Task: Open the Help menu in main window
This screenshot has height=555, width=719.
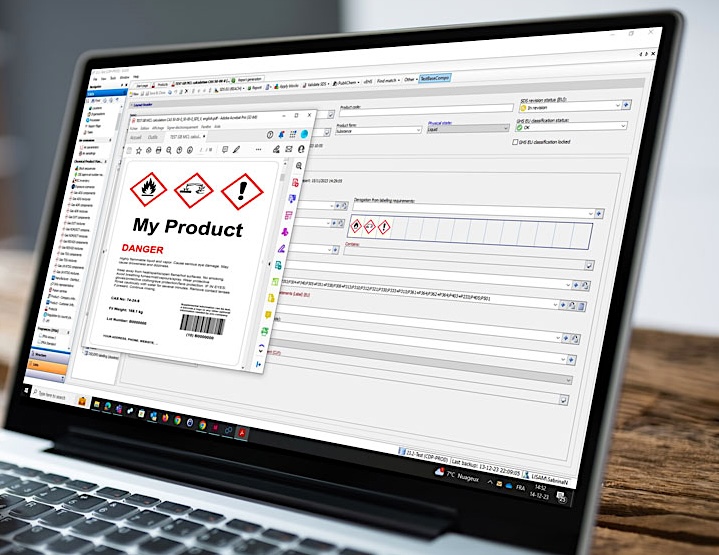Action: click(x=136, y=77)
